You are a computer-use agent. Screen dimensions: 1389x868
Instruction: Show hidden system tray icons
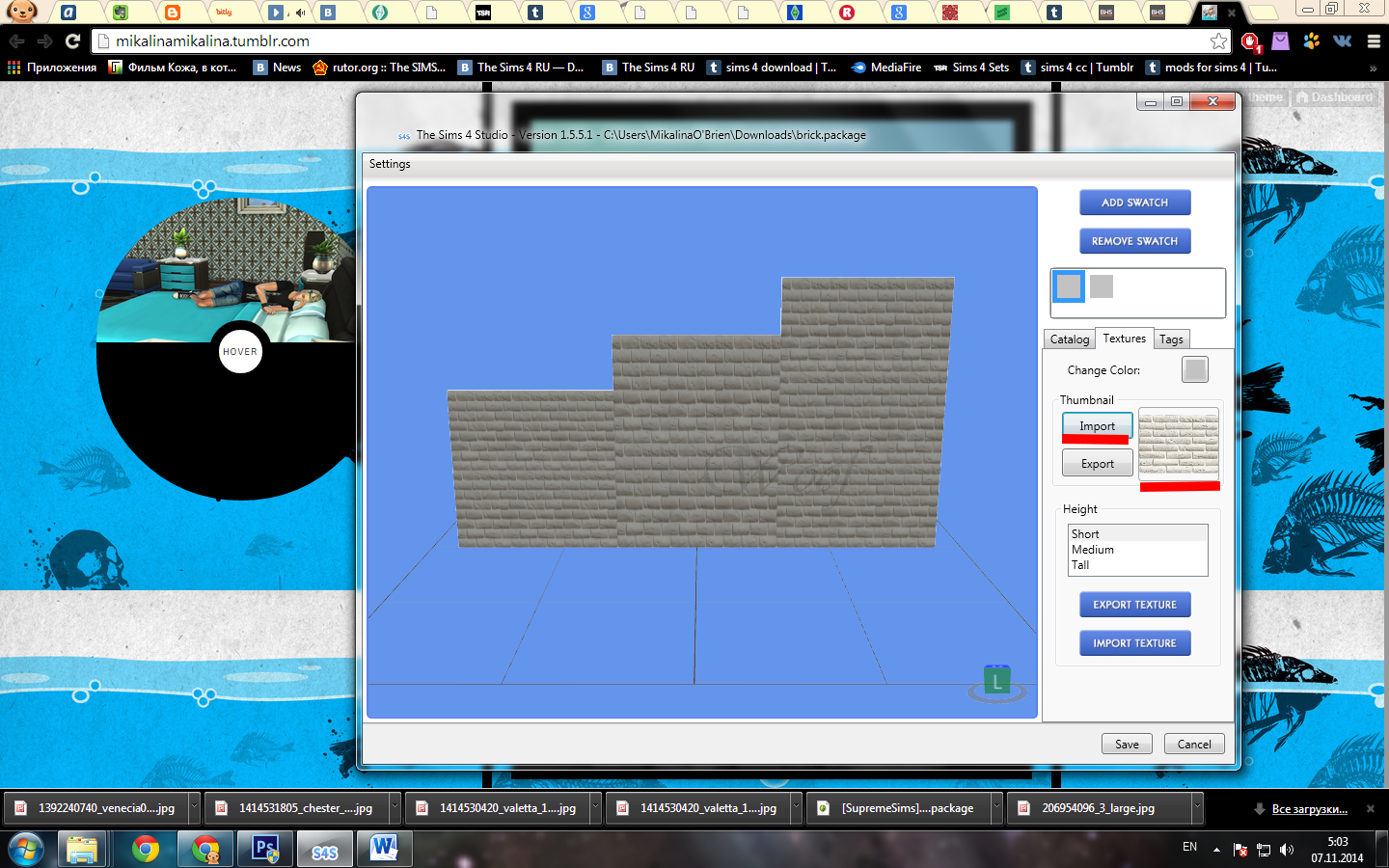[1216, 850]
